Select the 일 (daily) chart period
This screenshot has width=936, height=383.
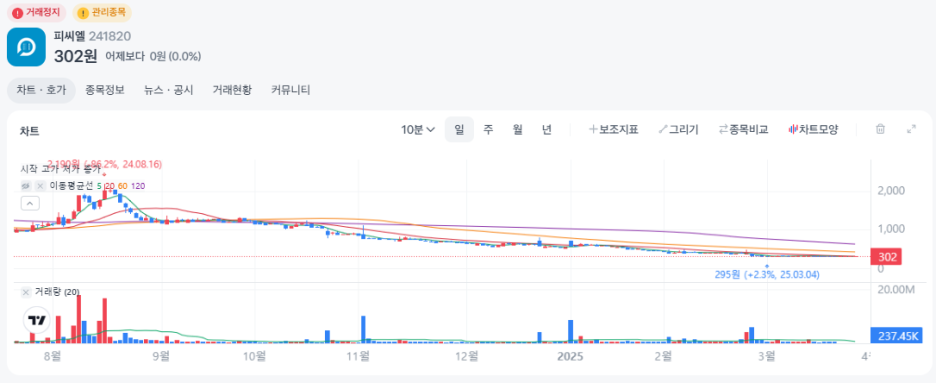tap(459, 129)
